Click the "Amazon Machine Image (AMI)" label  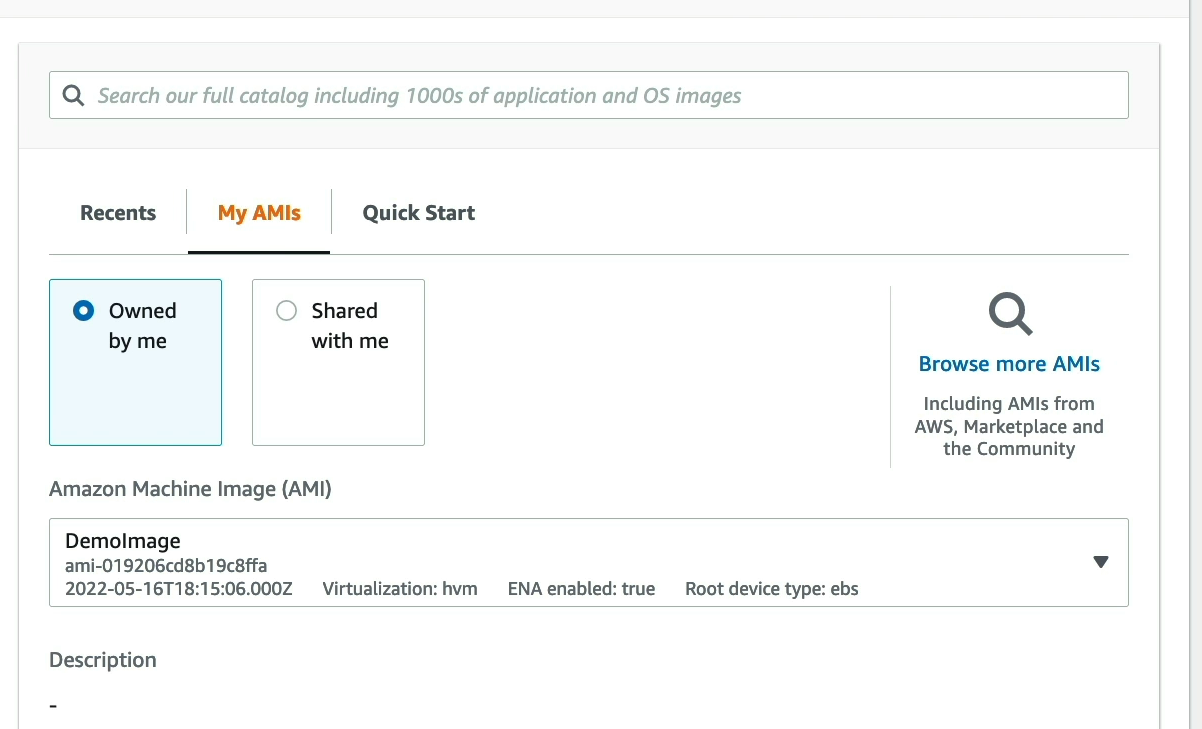coord(190,489)
